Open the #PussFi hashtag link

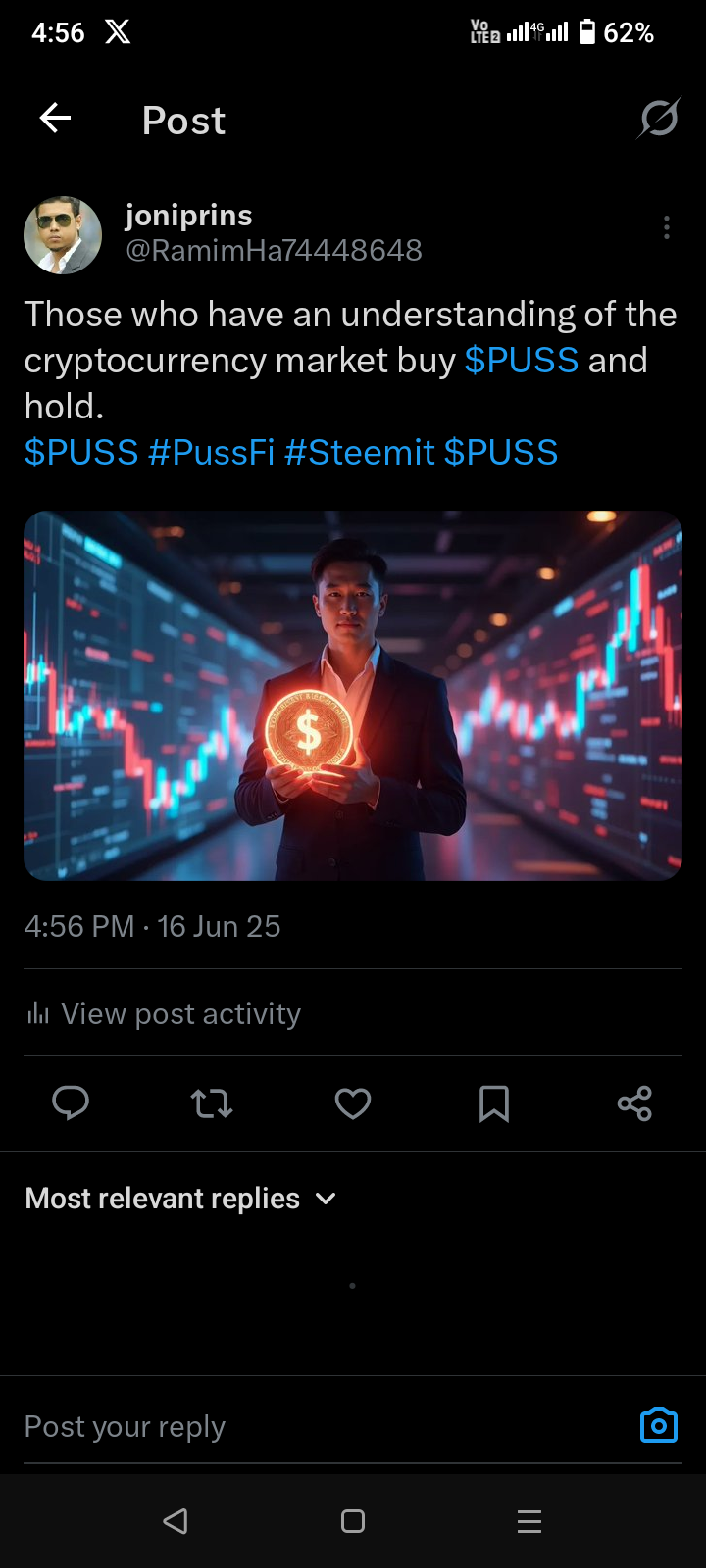[x=211, y=453]
